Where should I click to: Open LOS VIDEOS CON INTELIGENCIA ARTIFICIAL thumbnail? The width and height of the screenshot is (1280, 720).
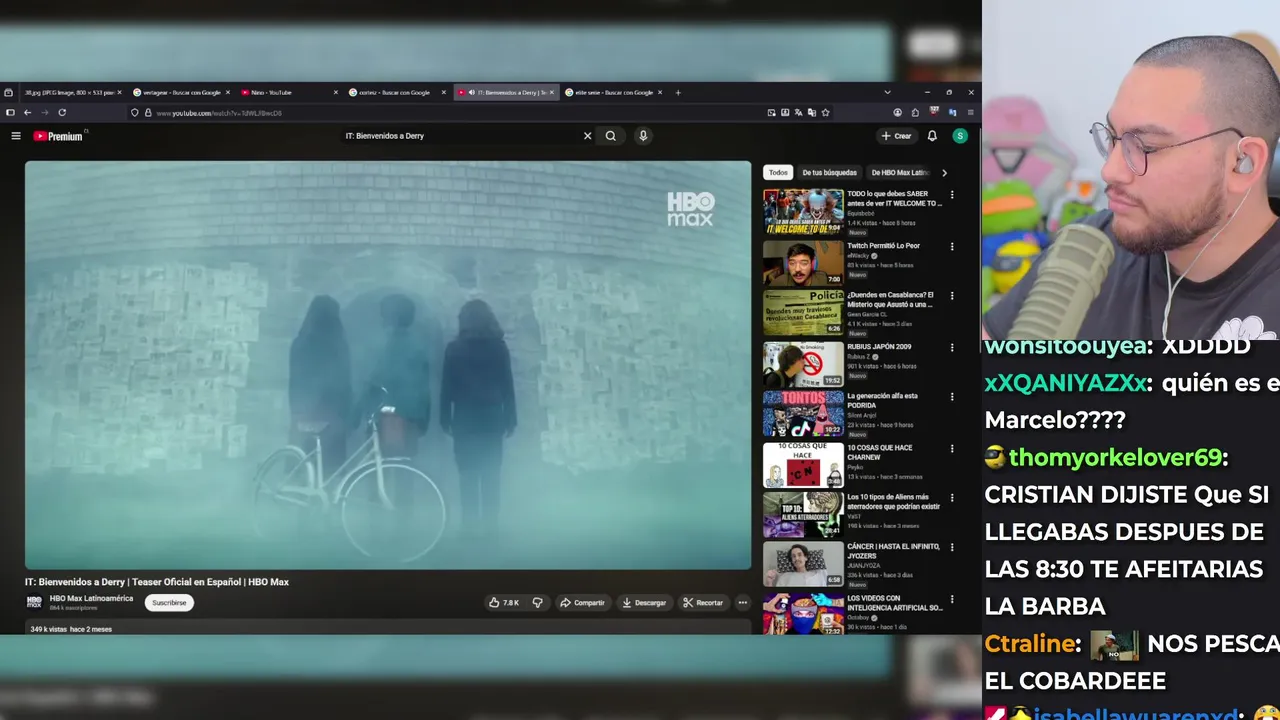pyautogui.click(x=803, y=613)
